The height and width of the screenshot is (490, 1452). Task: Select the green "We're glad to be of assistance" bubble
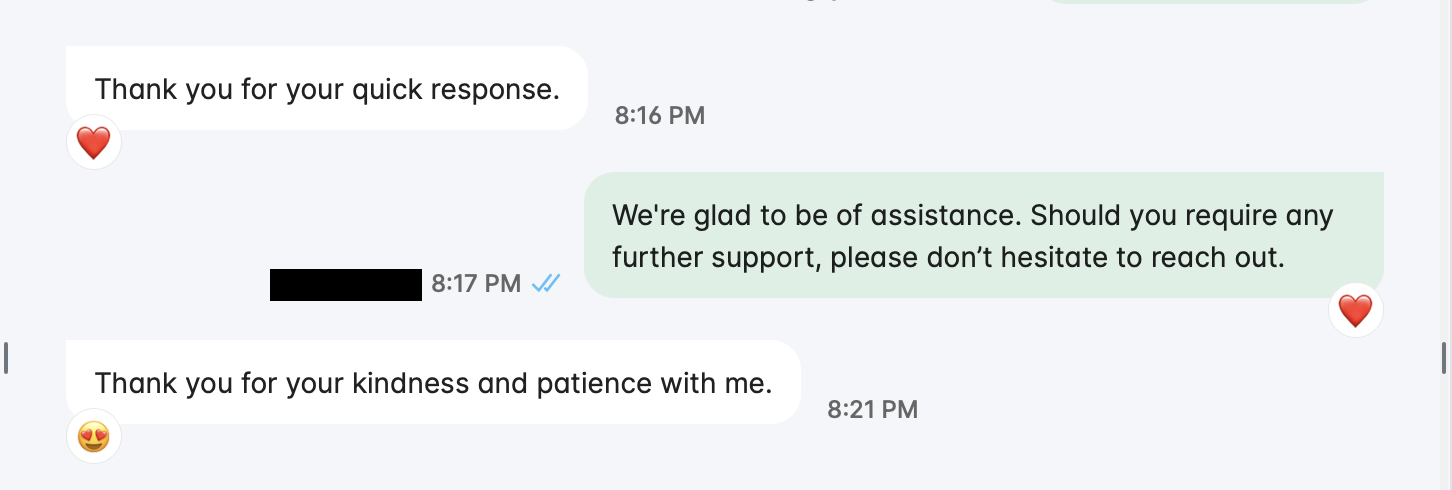[x=983, y=236]
